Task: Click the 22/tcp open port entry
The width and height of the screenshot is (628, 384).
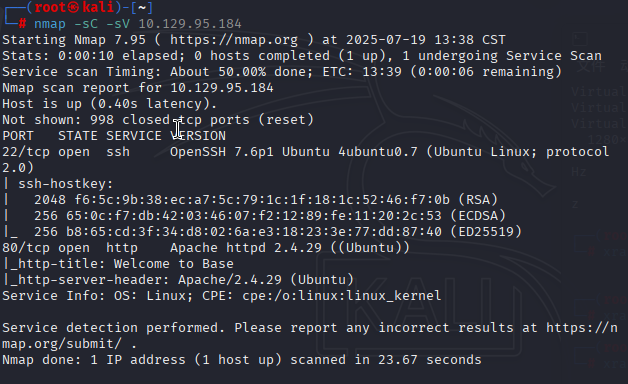Action: [46, 152]
